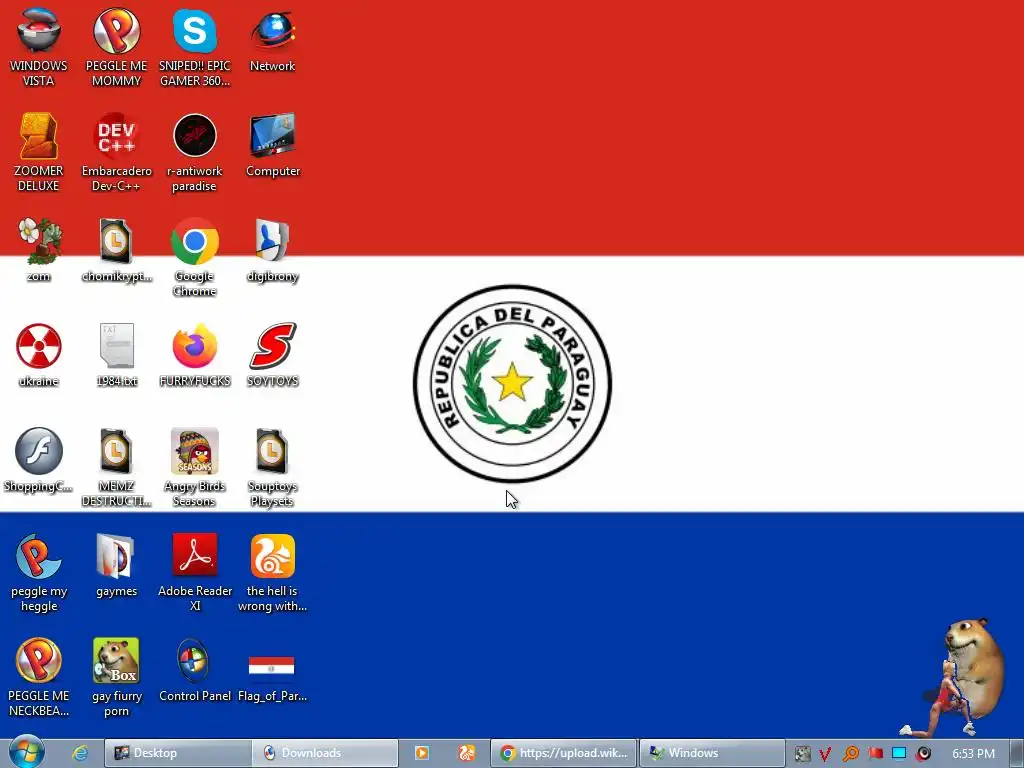This screenshot has width=1024, height=768.
Task: Switch to the Desktop taskbar window
Action: [178, 753]
